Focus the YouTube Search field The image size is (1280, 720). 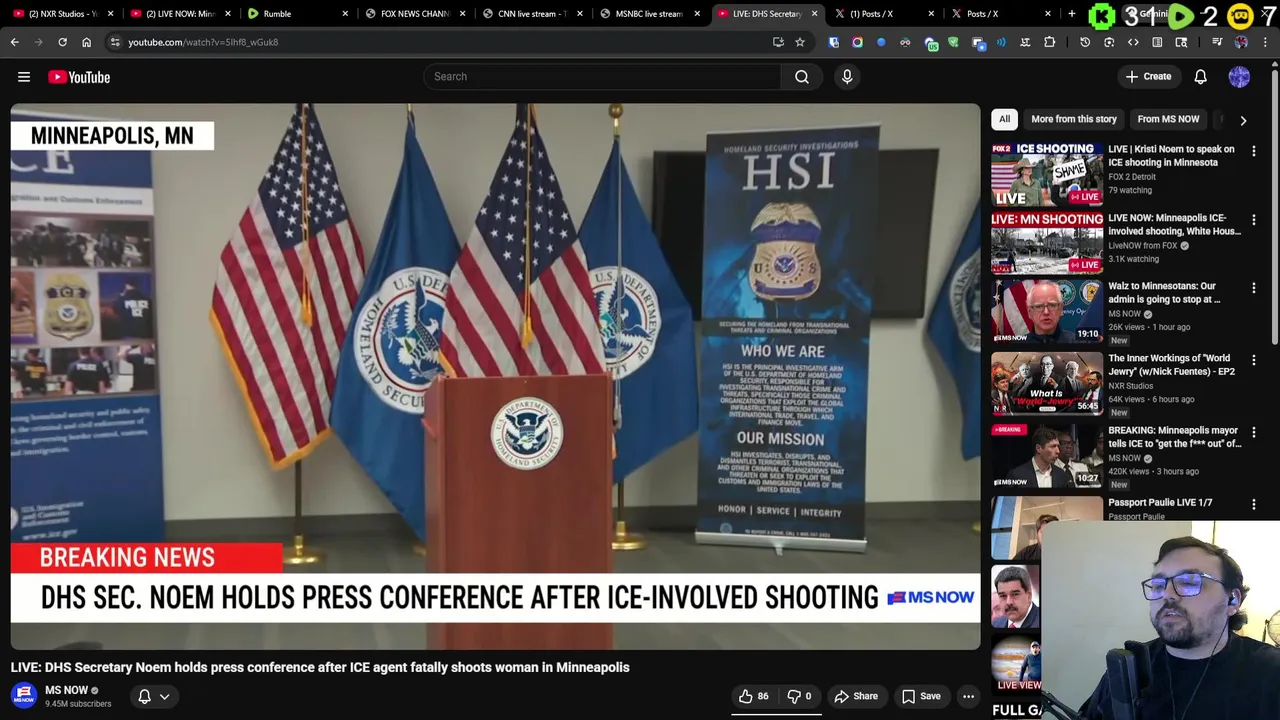[x=603, y=77]
